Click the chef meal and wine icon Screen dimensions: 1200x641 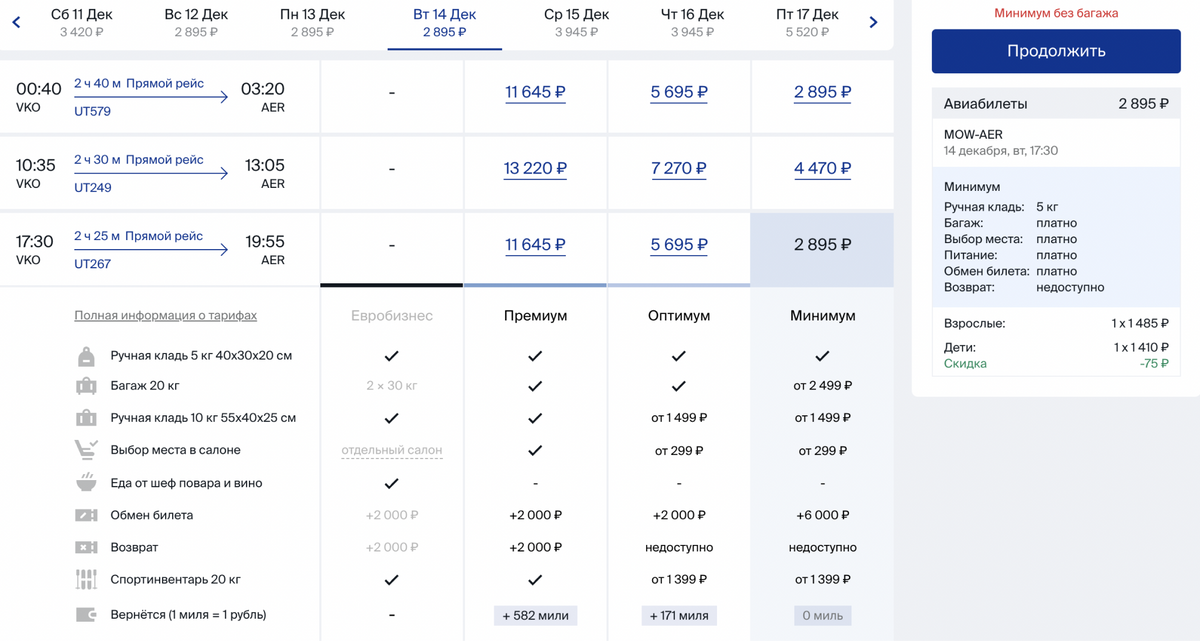(86, 483)
